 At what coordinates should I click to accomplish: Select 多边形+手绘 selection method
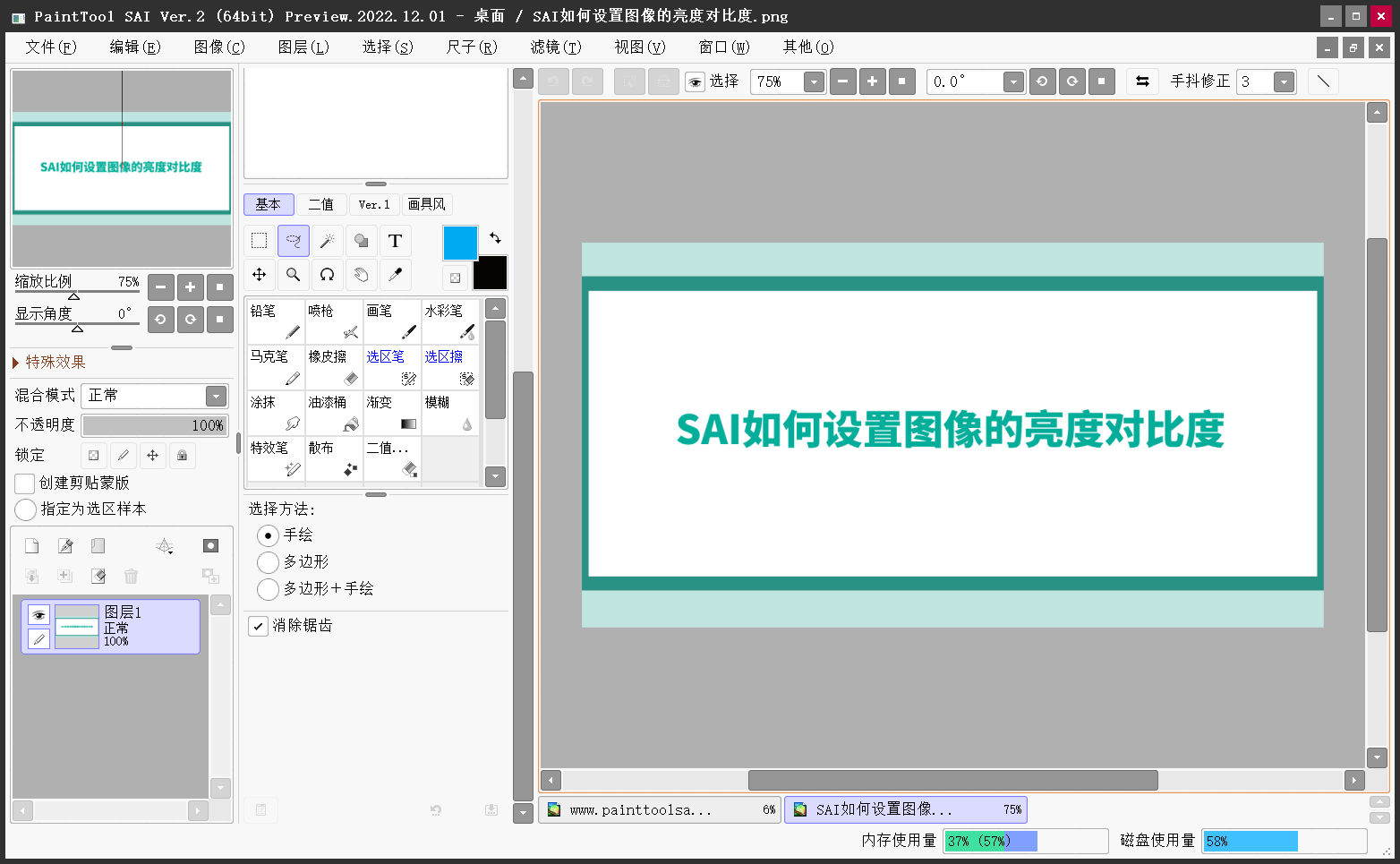(268, 589)
